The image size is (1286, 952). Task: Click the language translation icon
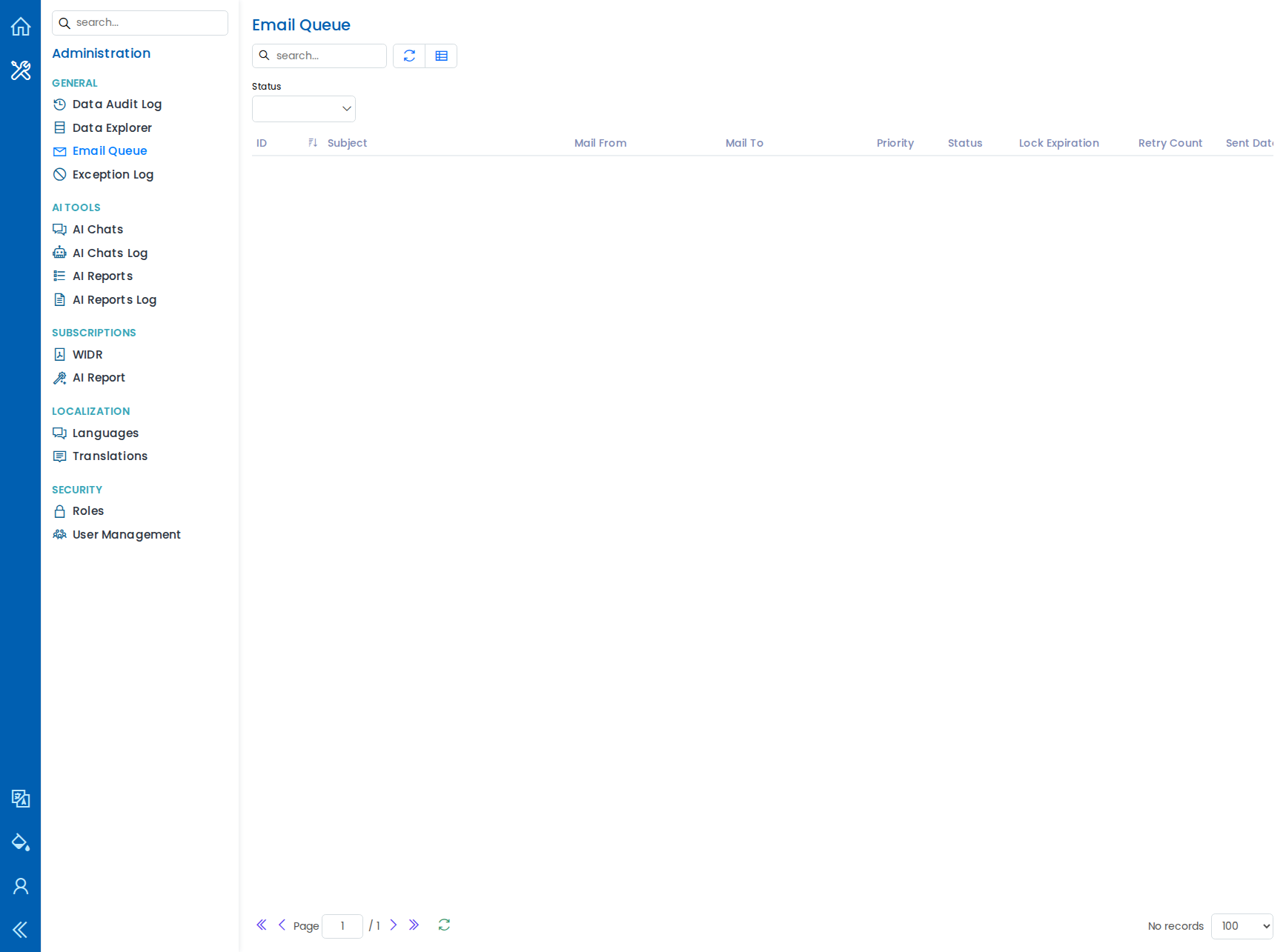click(21, 799)
